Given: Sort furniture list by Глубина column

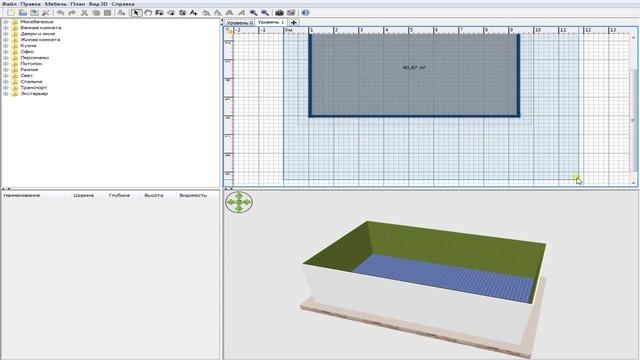Looking at the screenshot, I should pyautogui.click(x=119, y=196).
